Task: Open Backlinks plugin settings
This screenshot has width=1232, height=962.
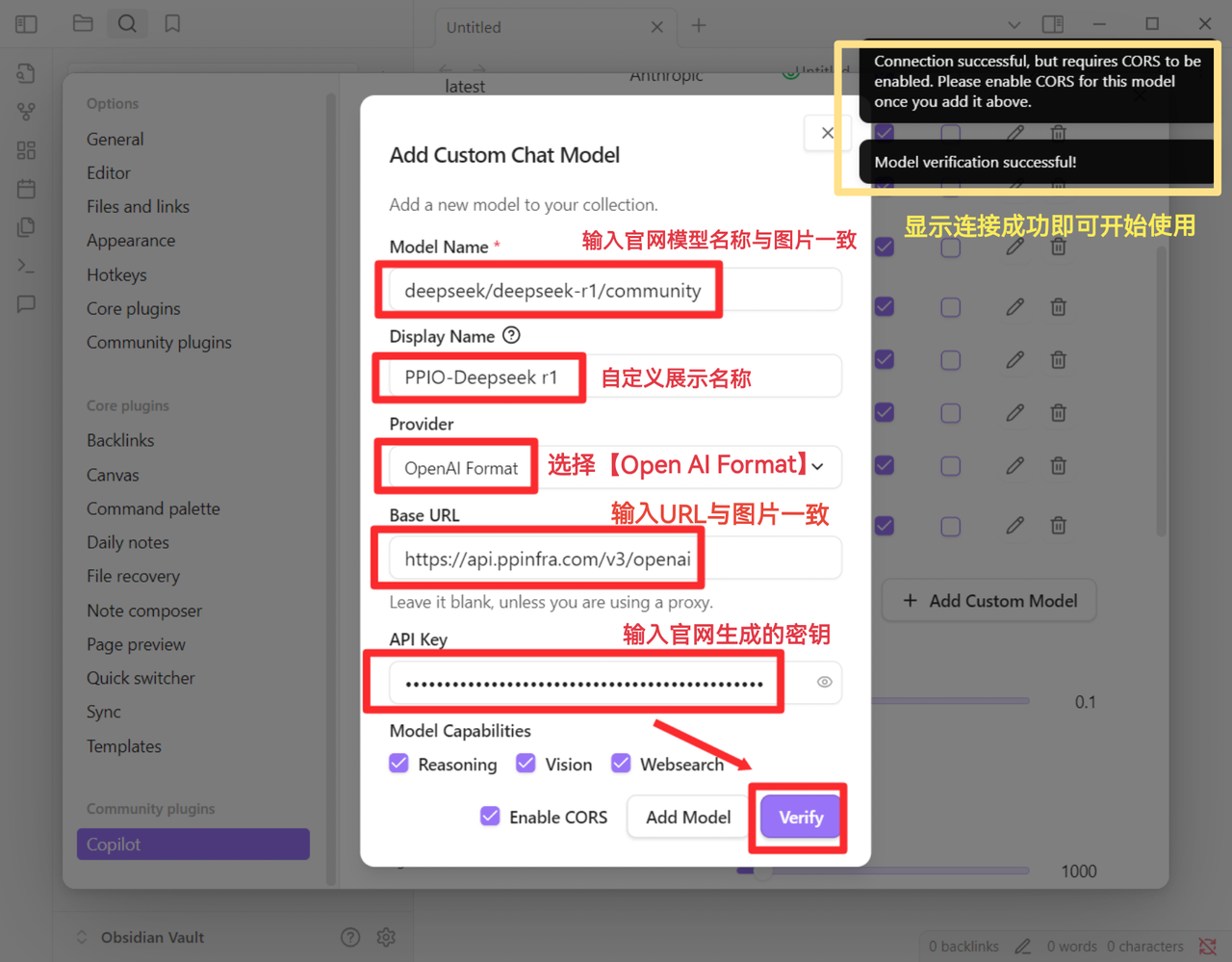Action: 120,440
